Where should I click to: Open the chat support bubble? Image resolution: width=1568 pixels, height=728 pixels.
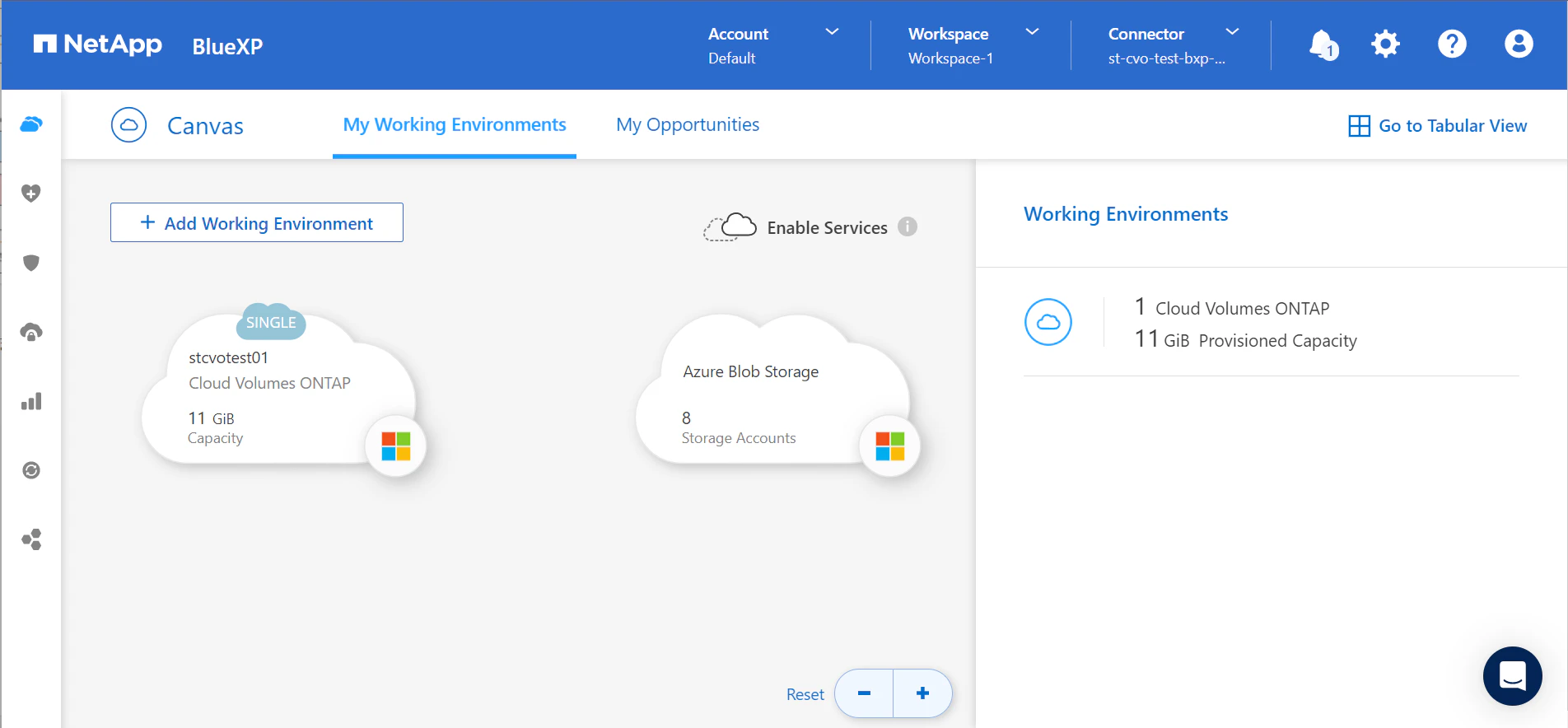pos(1513,676)
